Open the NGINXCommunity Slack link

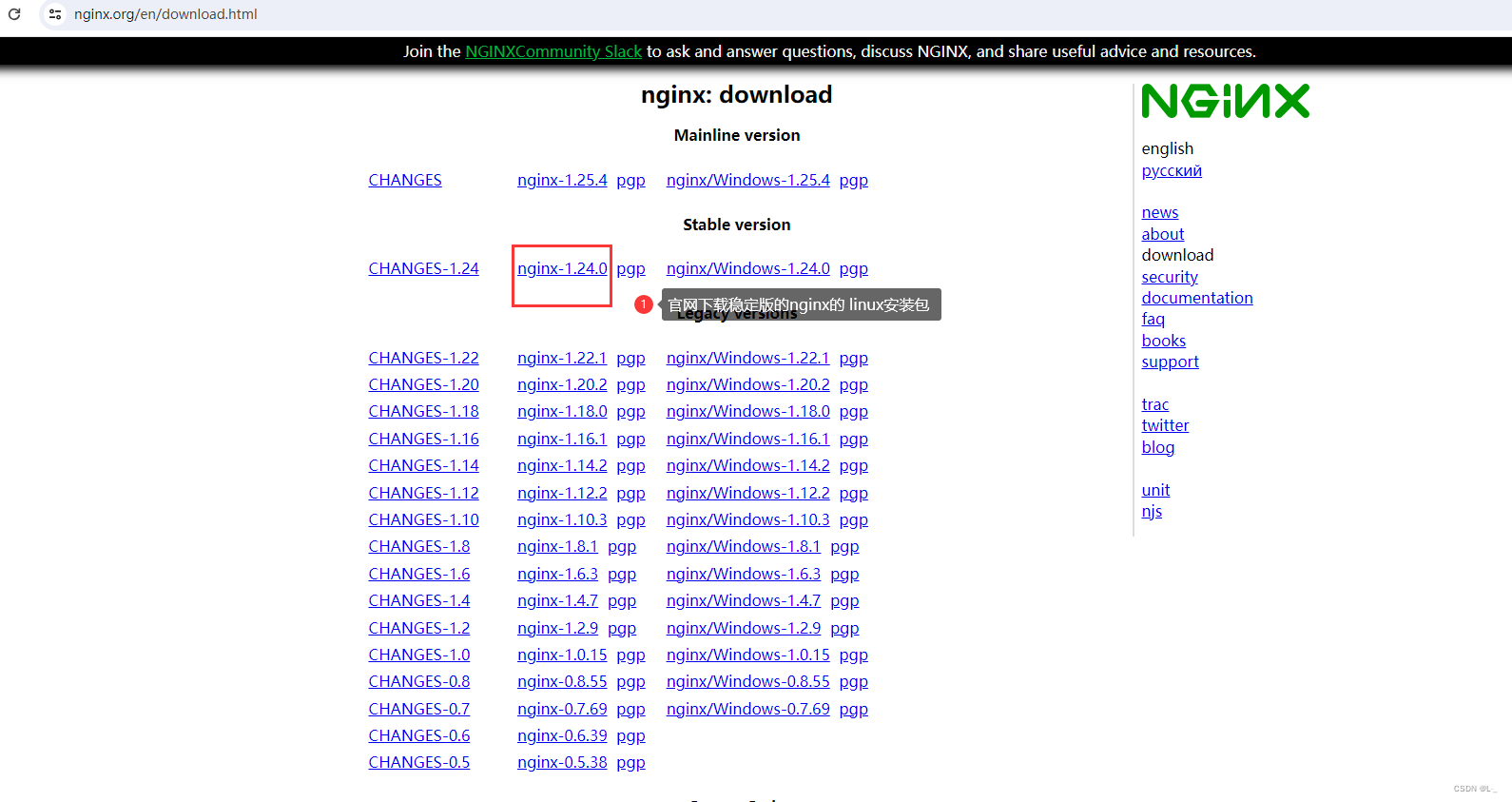553,51
